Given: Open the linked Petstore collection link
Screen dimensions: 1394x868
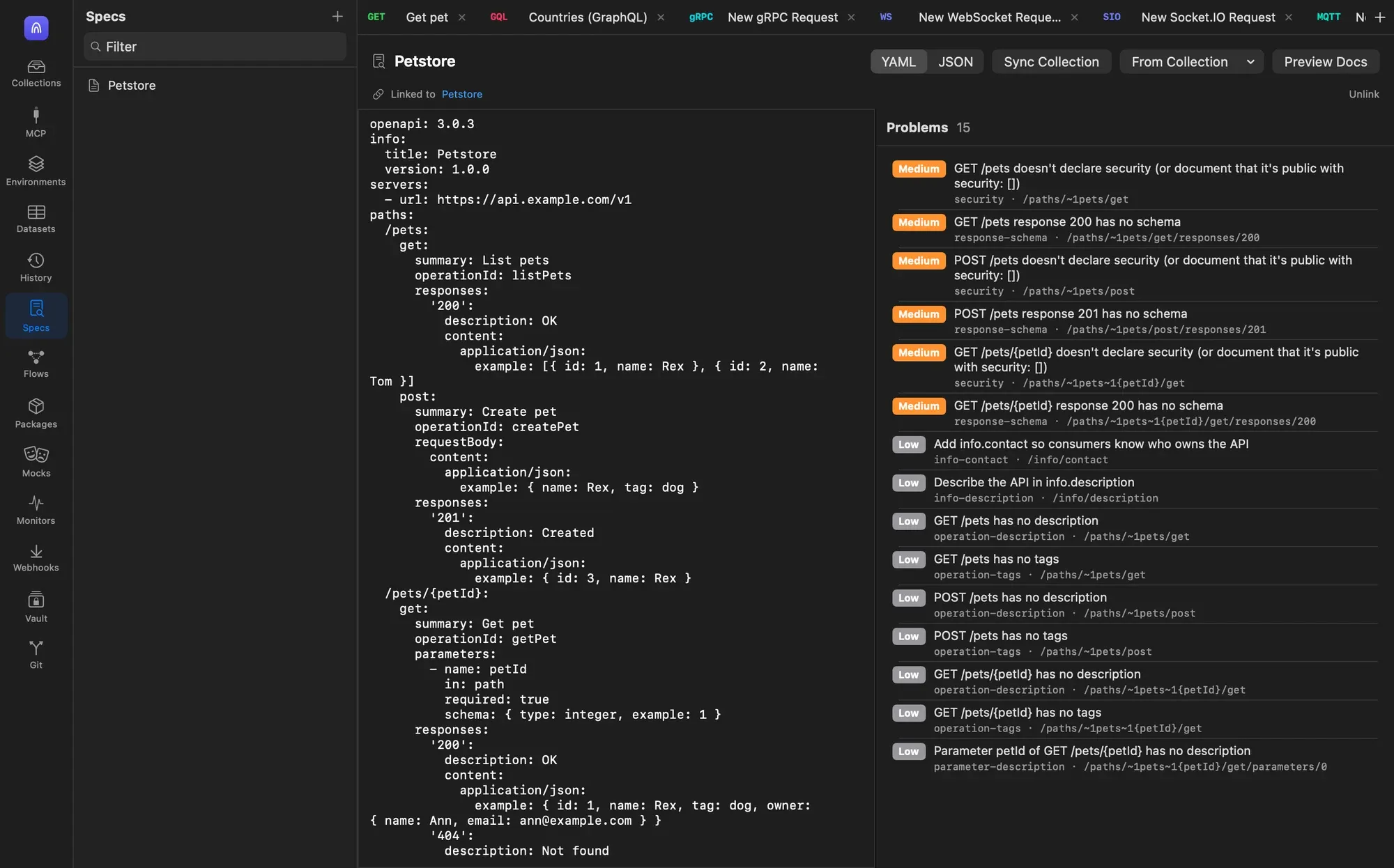Looking at the screenshot, I should pyautogui.click(x=462, y=94).
